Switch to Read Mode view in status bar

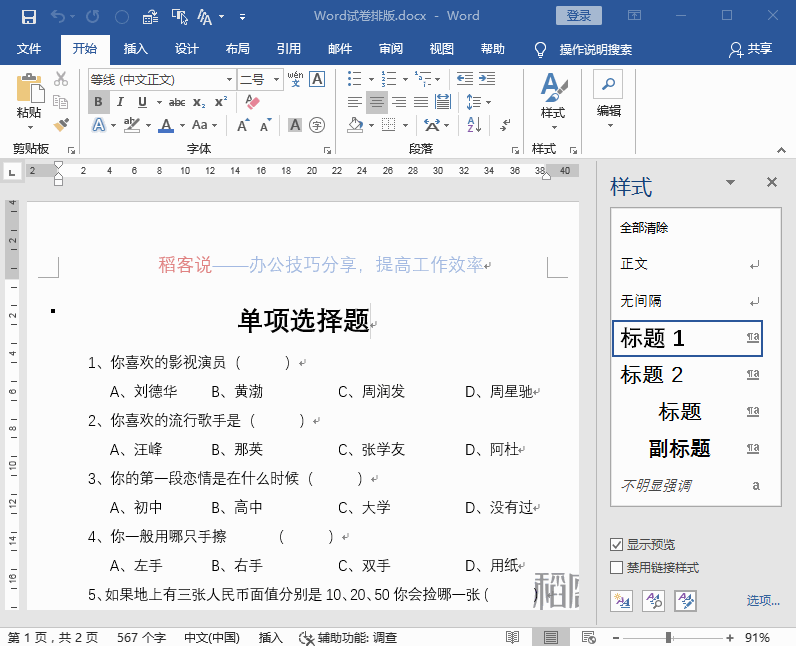513,637
